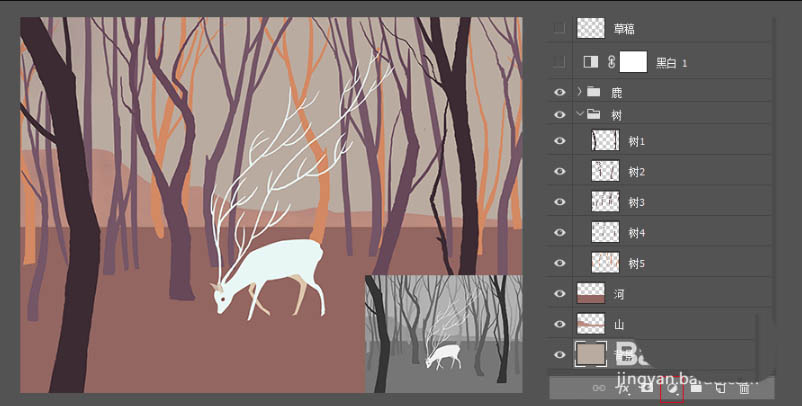802x406 pixels.
Task: Select the 树2 layer thumbnail
Action: tap(606, 171)
